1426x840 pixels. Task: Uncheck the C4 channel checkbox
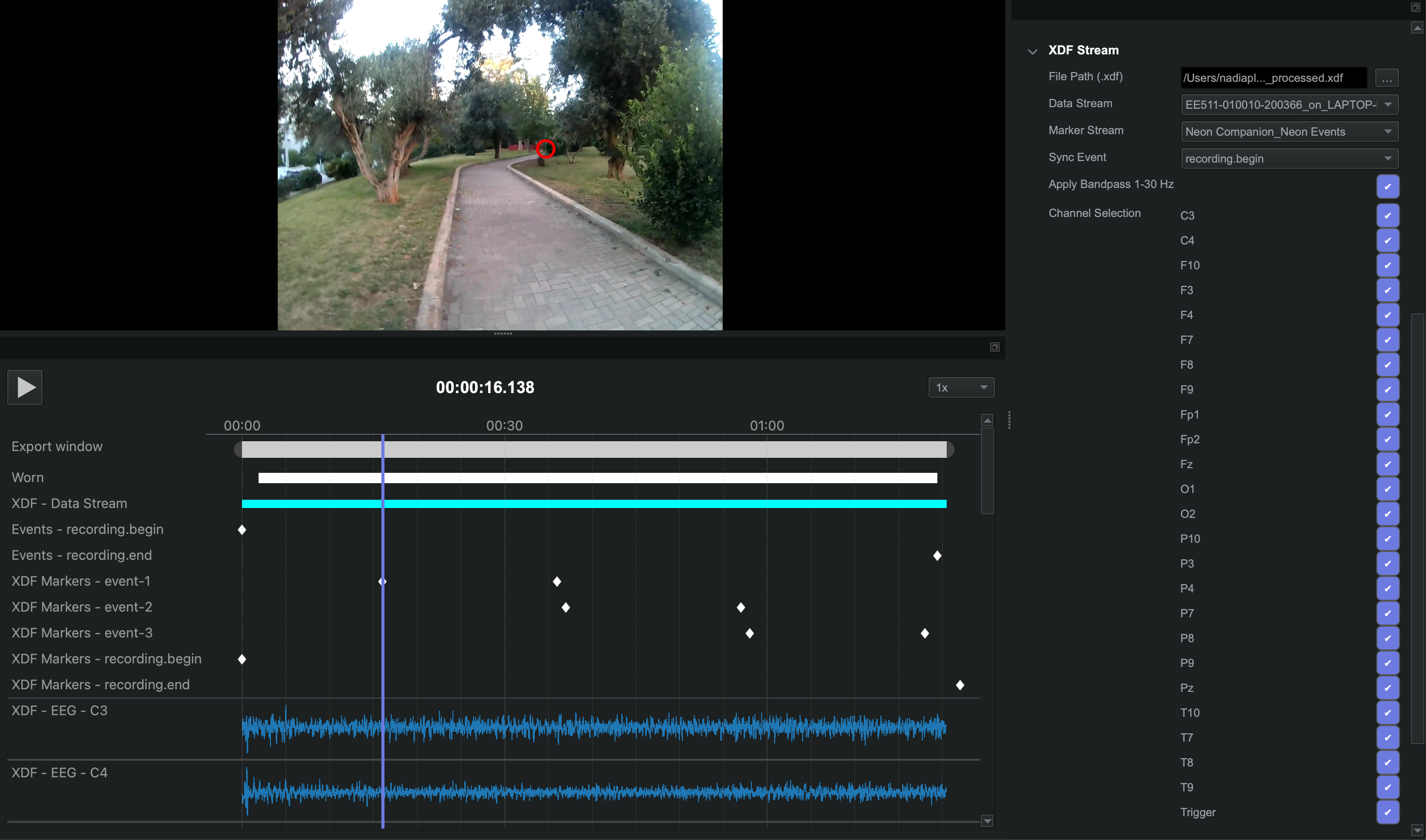(1388, 241)
